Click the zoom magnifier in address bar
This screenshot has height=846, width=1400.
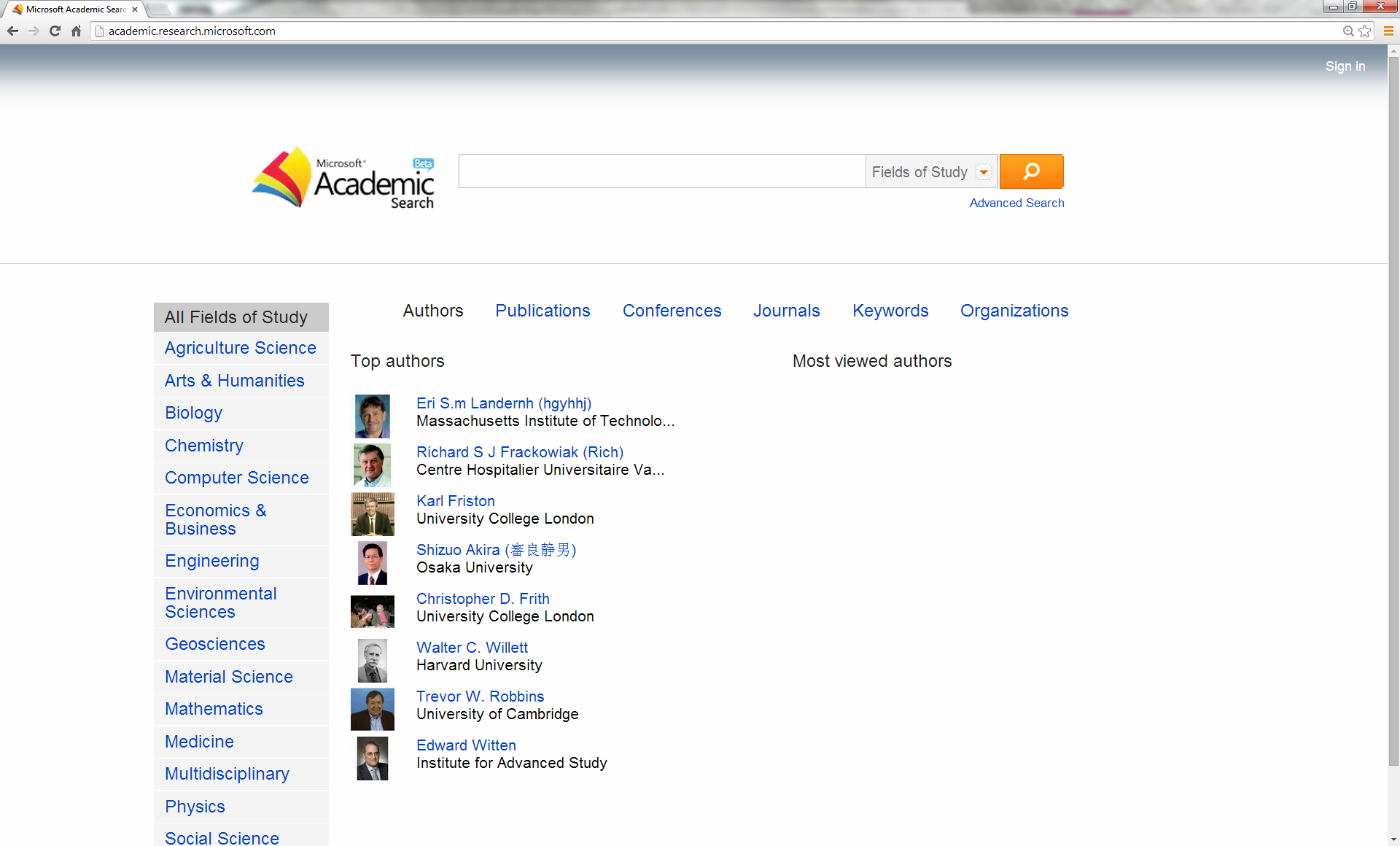pos(1348,31)
